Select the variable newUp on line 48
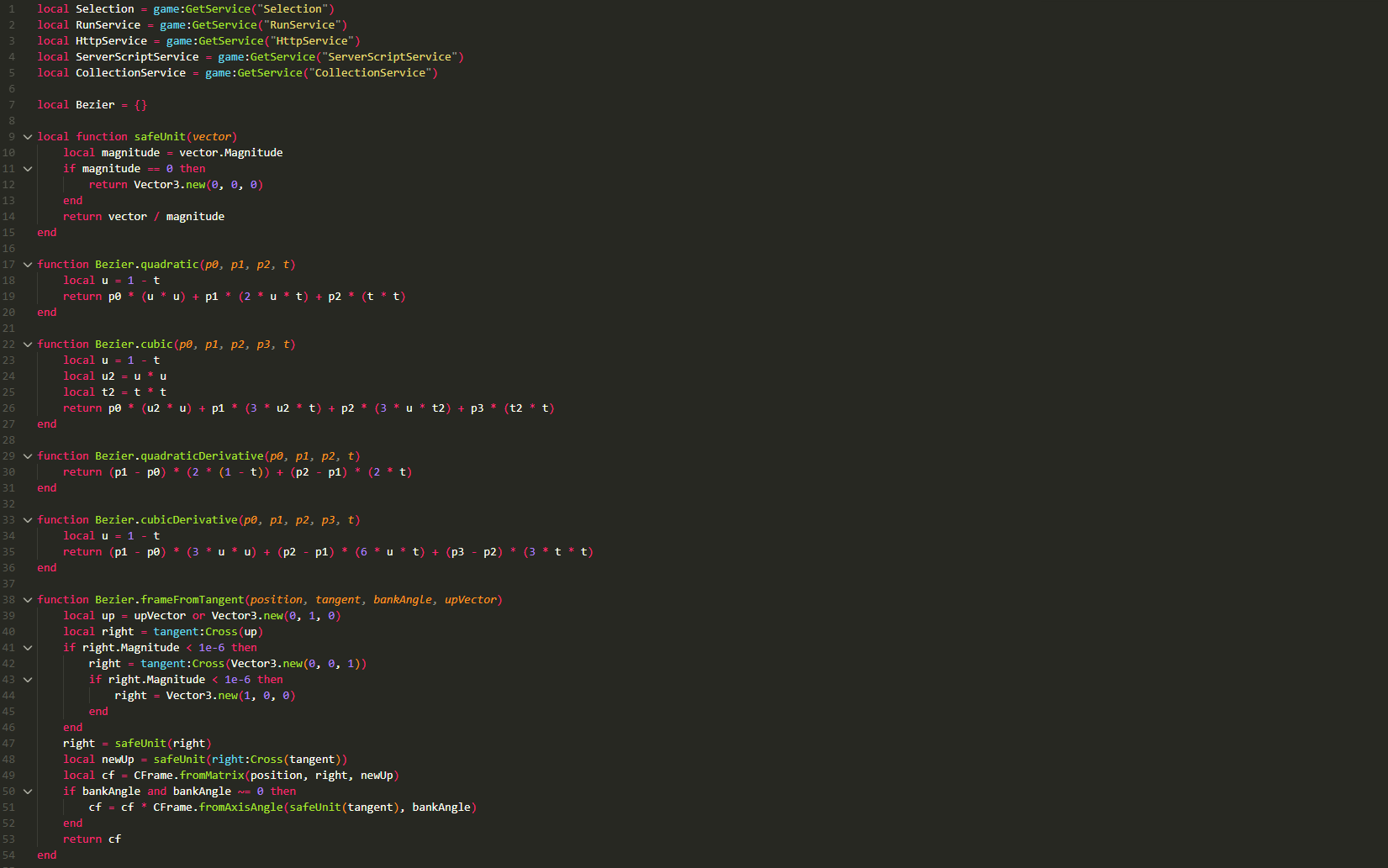The image size is (1388, 868). point(119,759)
